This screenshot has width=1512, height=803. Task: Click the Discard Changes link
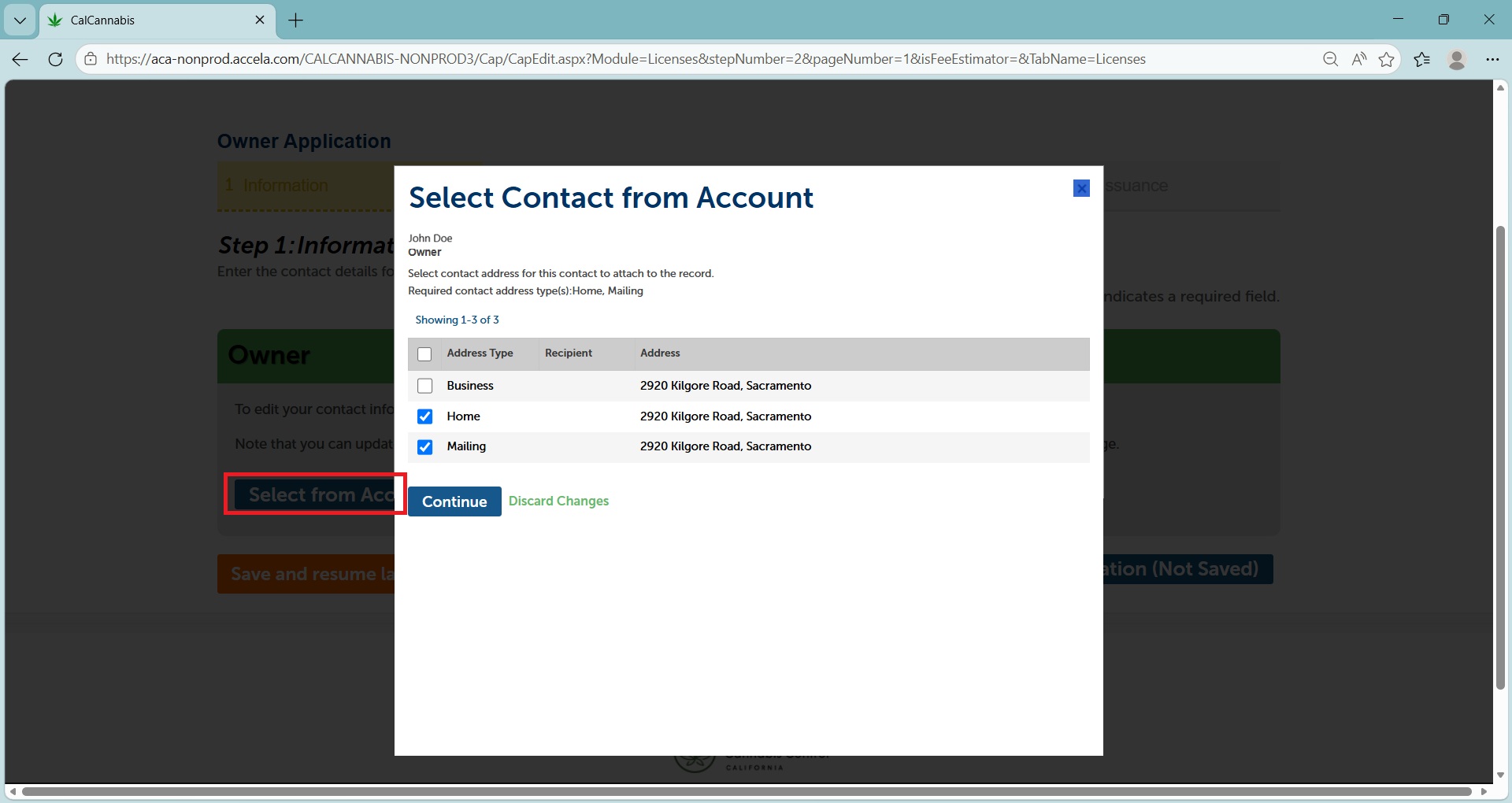pos(558,501)
